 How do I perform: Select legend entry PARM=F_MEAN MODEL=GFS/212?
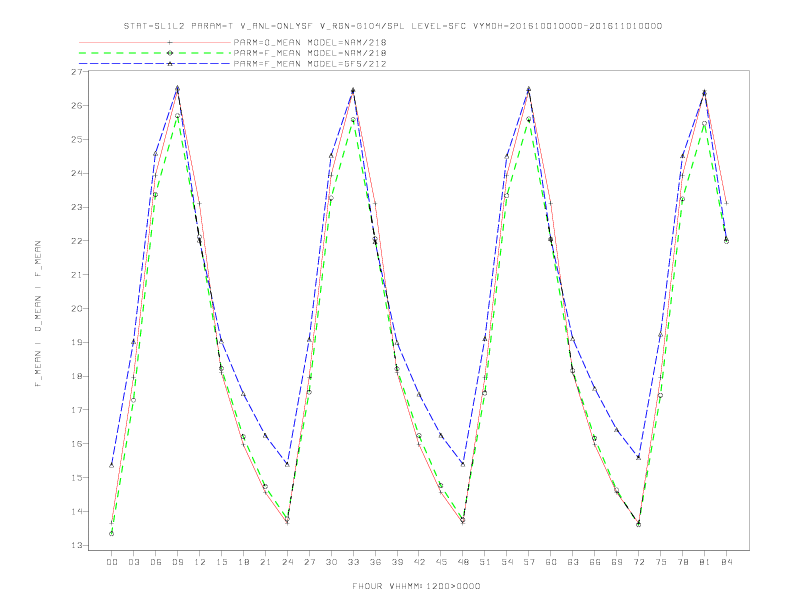(x=310, y=64)
